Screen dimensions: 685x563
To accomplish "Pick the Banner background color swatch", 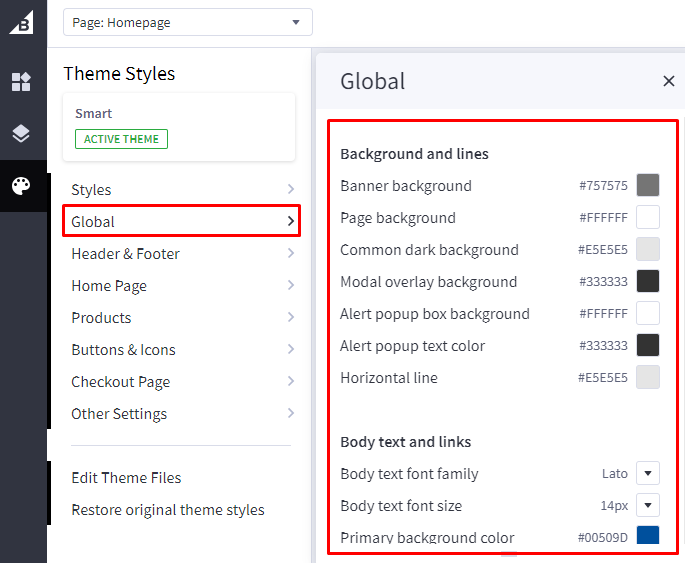I will tap(648, 186).
